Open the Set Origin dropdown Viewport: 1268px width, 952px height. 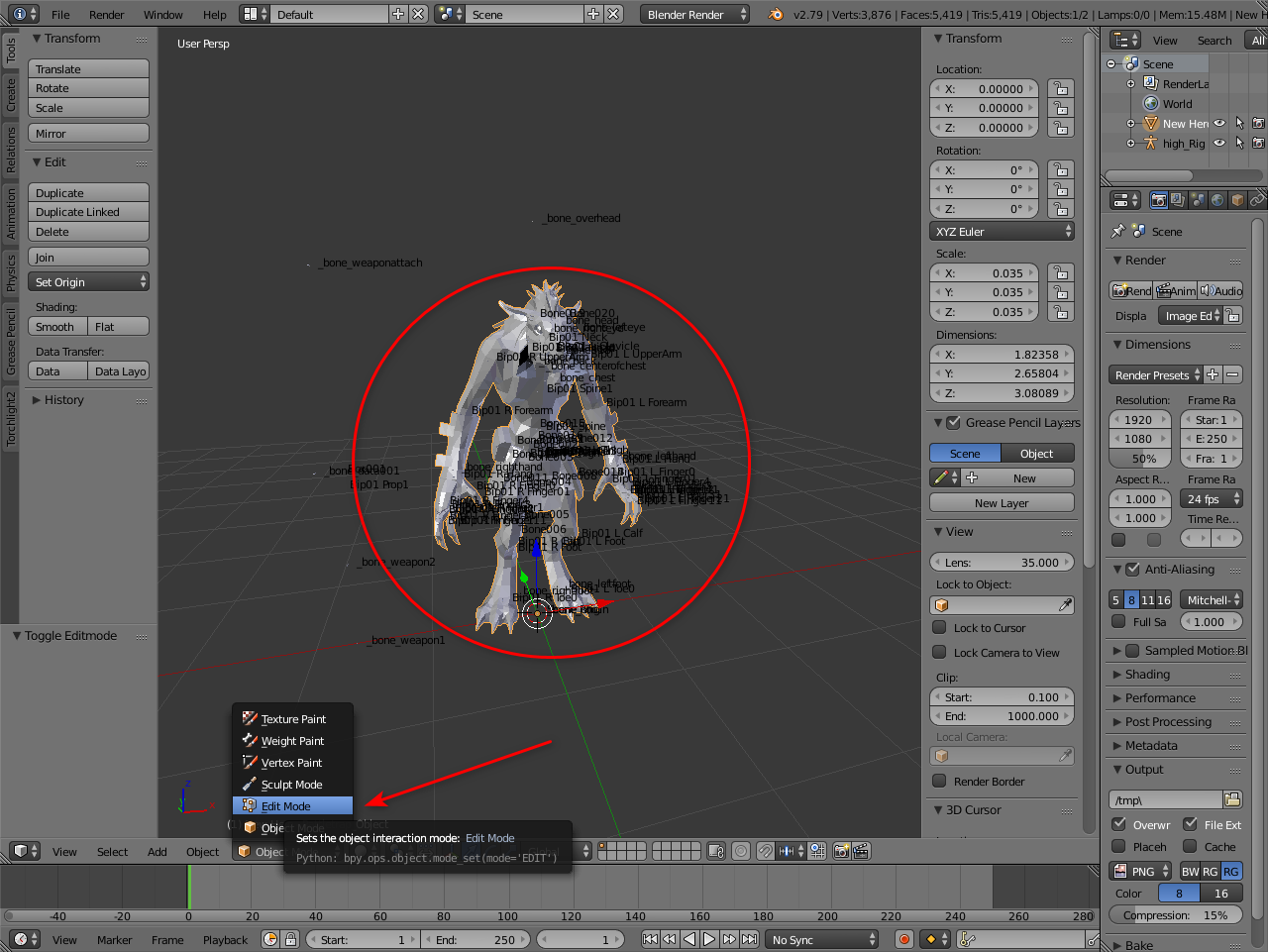pos(89,282)
